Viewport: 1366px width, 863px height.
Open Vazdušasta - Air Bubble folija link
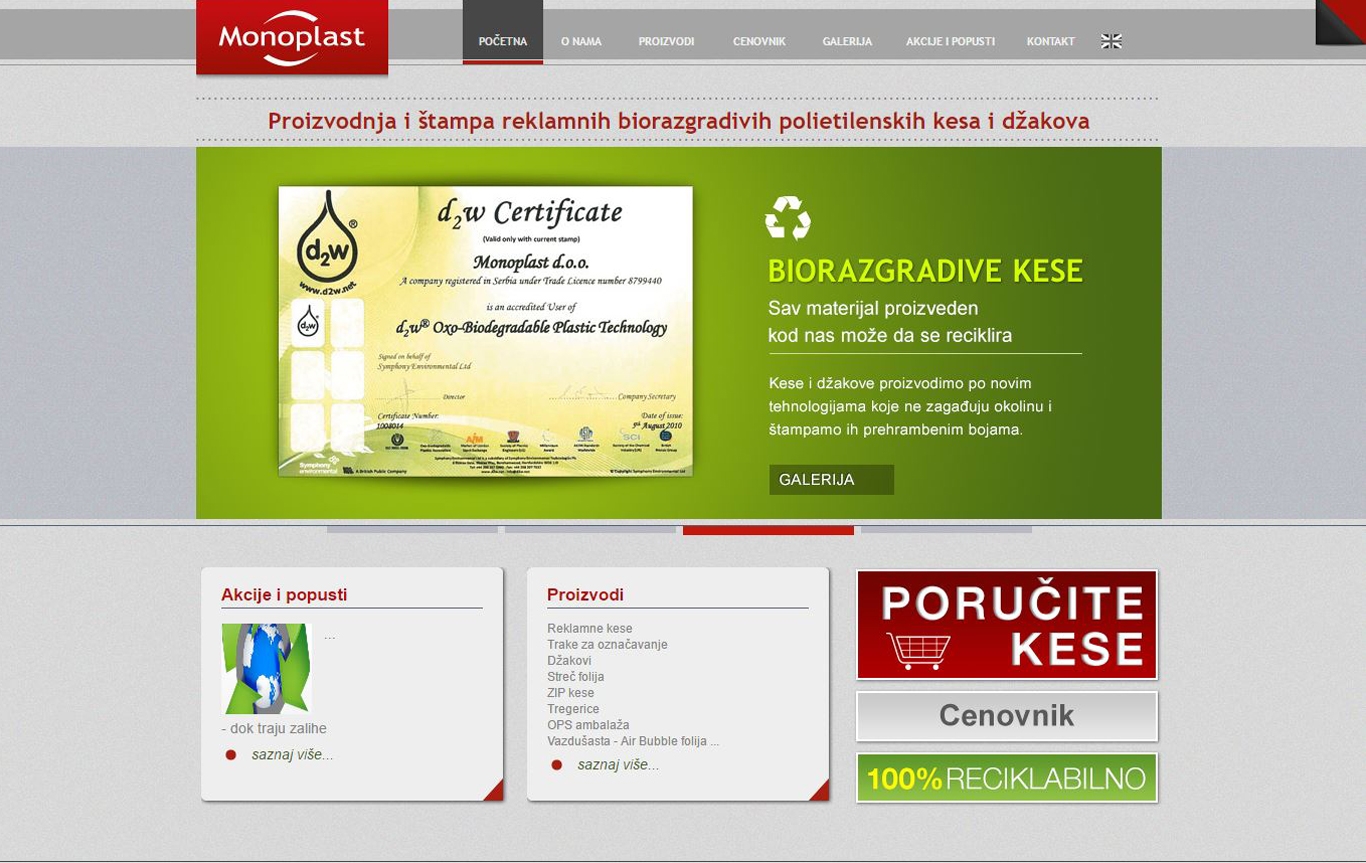point(633,741)
